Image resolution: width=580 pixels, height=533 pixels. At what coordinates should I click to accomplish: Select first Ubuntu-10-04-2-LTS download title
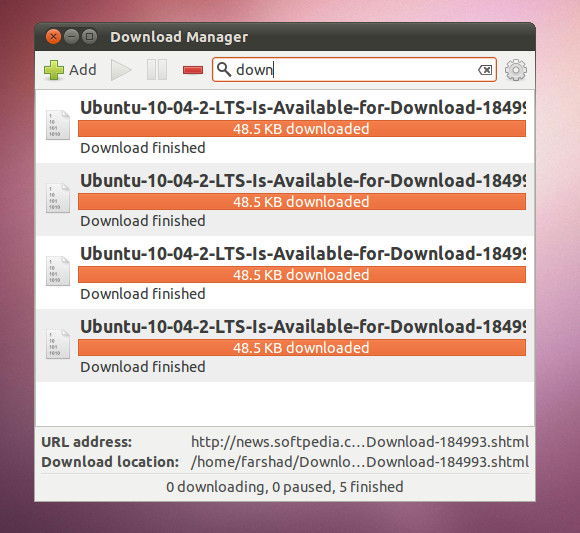coord(303,108)
